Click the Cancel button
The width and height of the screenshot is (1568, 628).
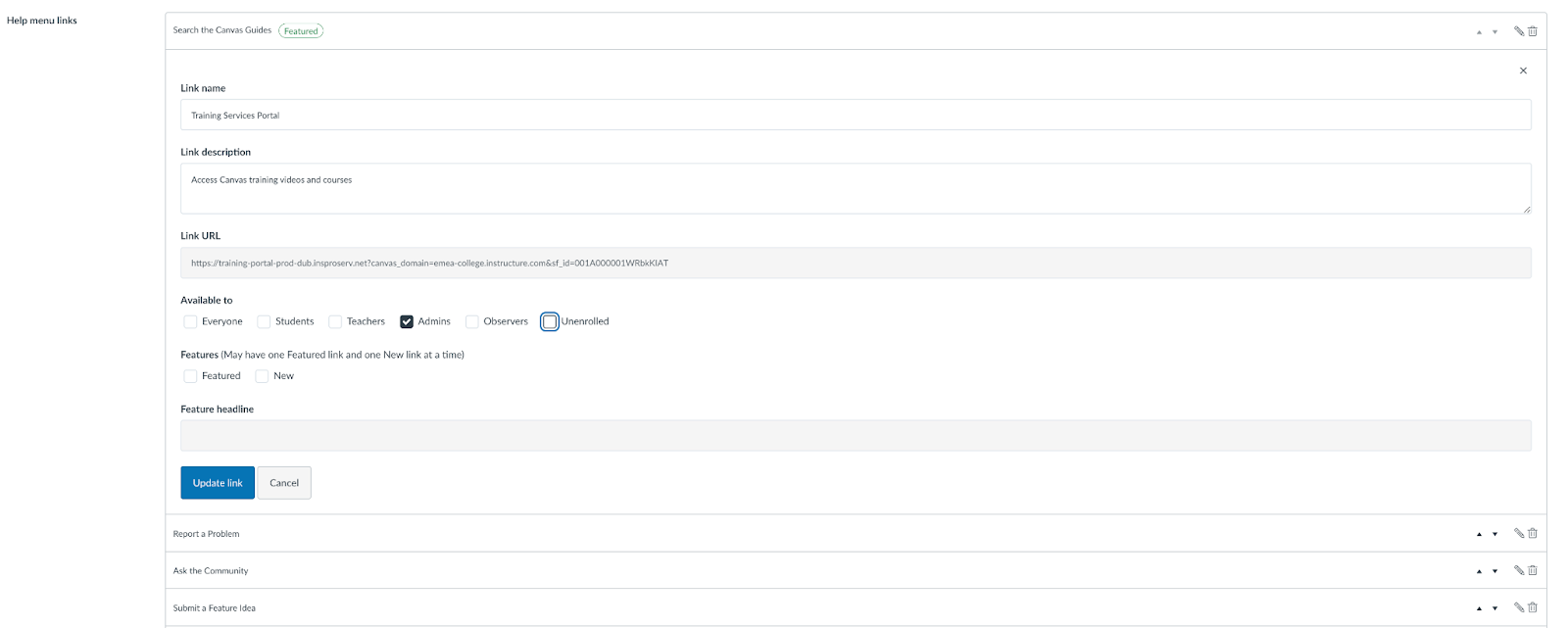coord(284,483)
